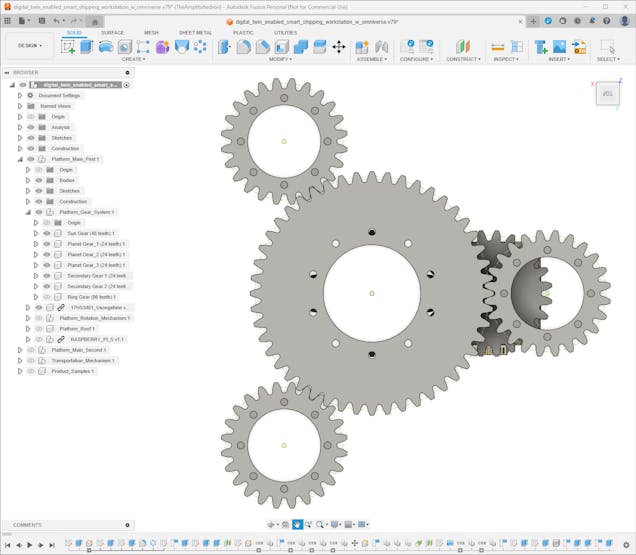The width and height of the screenshot is (636, 555).
Task: Expand the Product_Samples component
Action: [x=20, y=371]
